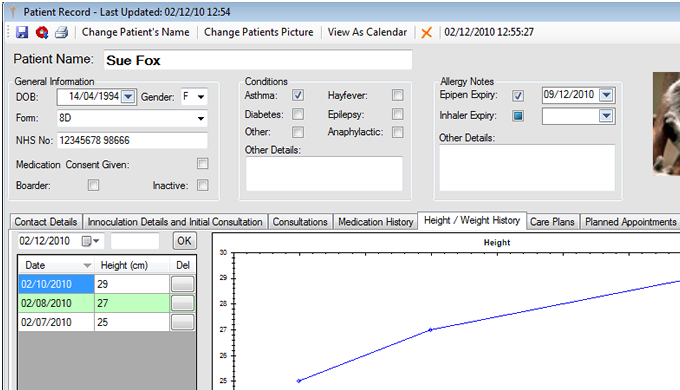Click the patient photo thumbnail
This screenshot has width=680, height=390.
coord(667,124)
